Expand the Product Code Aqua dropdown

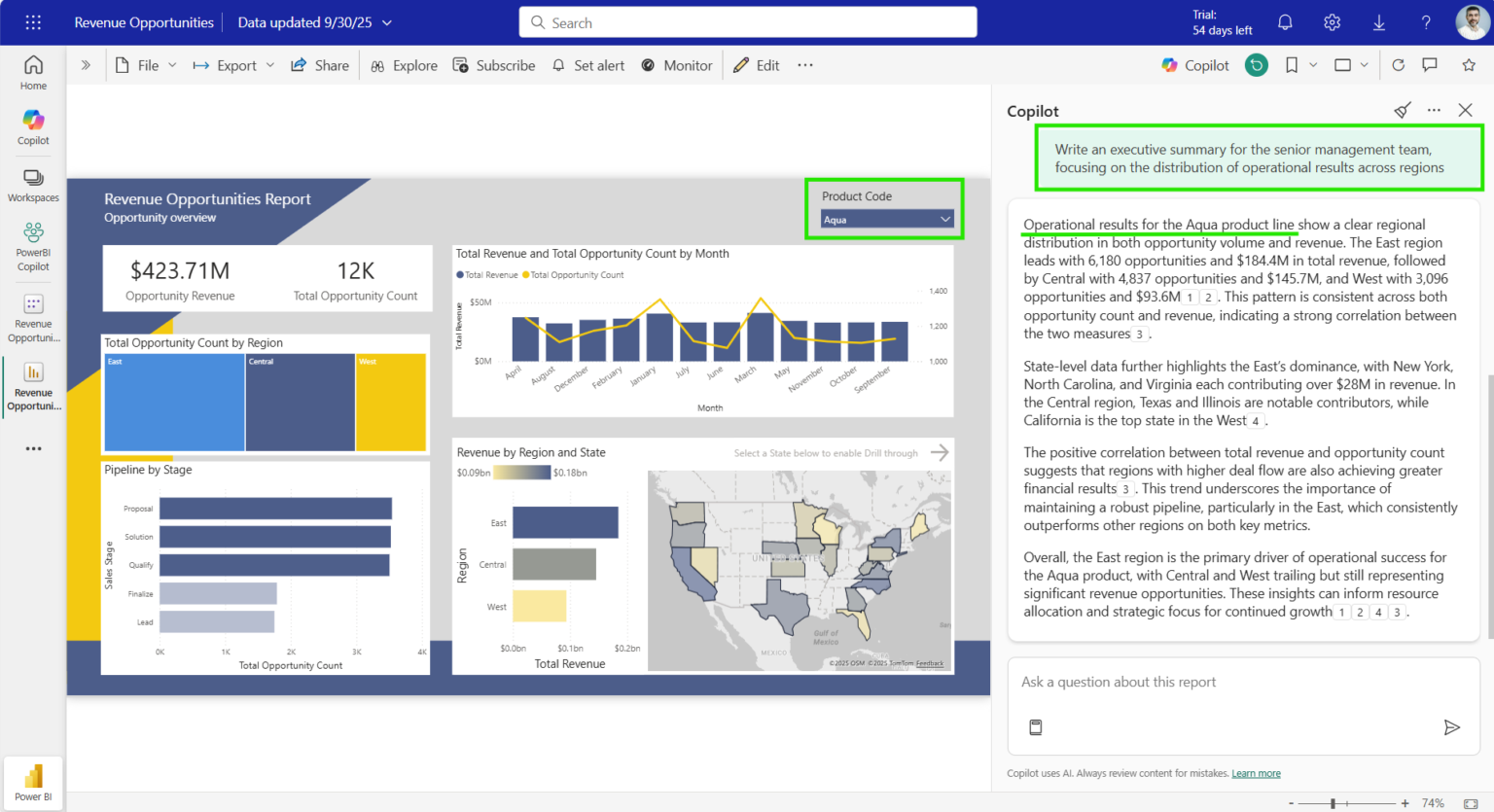(886, 220)
